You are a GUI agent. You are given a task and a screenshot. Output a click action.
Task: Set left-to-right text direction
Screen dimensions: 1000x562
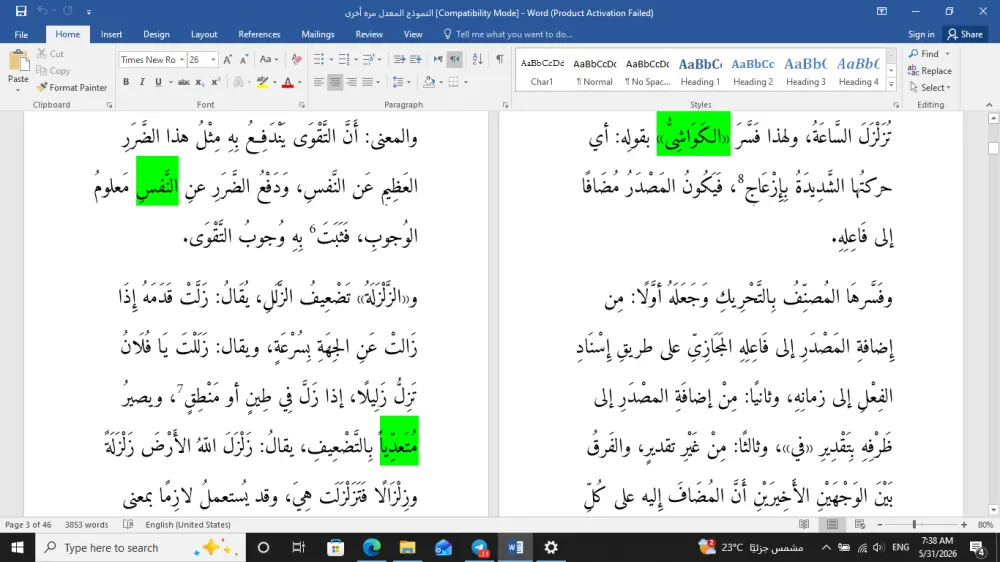point(438,59)
